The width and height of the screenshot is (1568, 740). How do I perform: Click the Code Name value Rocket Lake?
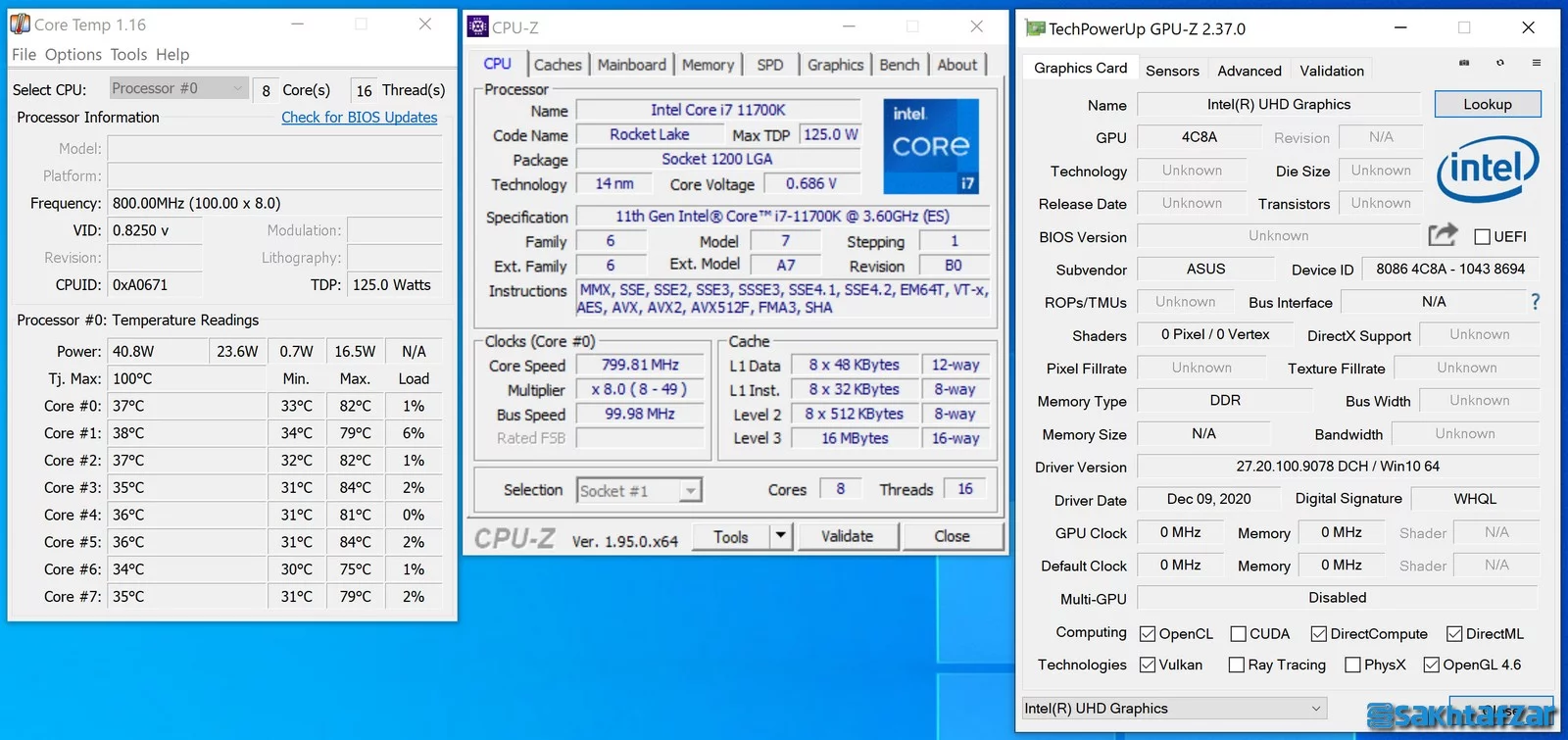click(650, 134)
